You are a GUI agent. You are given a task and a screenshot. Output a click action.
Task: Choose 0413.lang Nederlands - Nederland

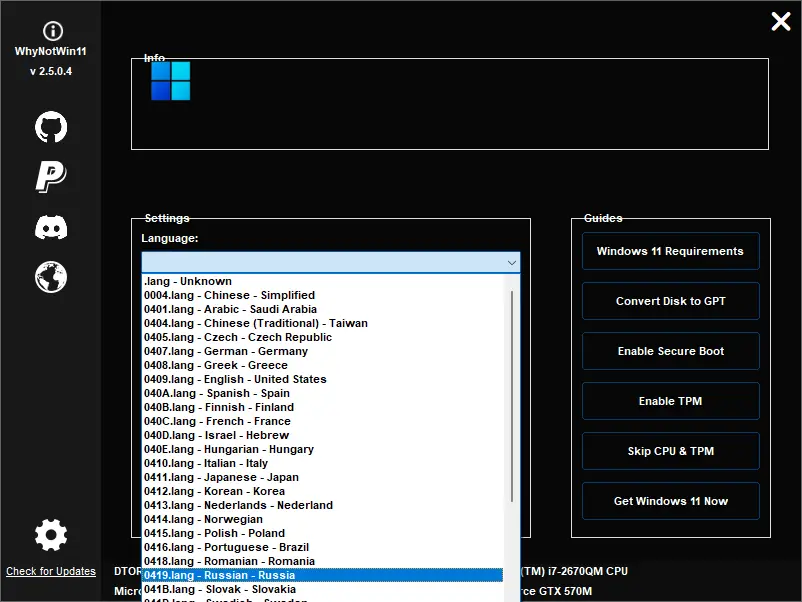[x=323, y=505]
